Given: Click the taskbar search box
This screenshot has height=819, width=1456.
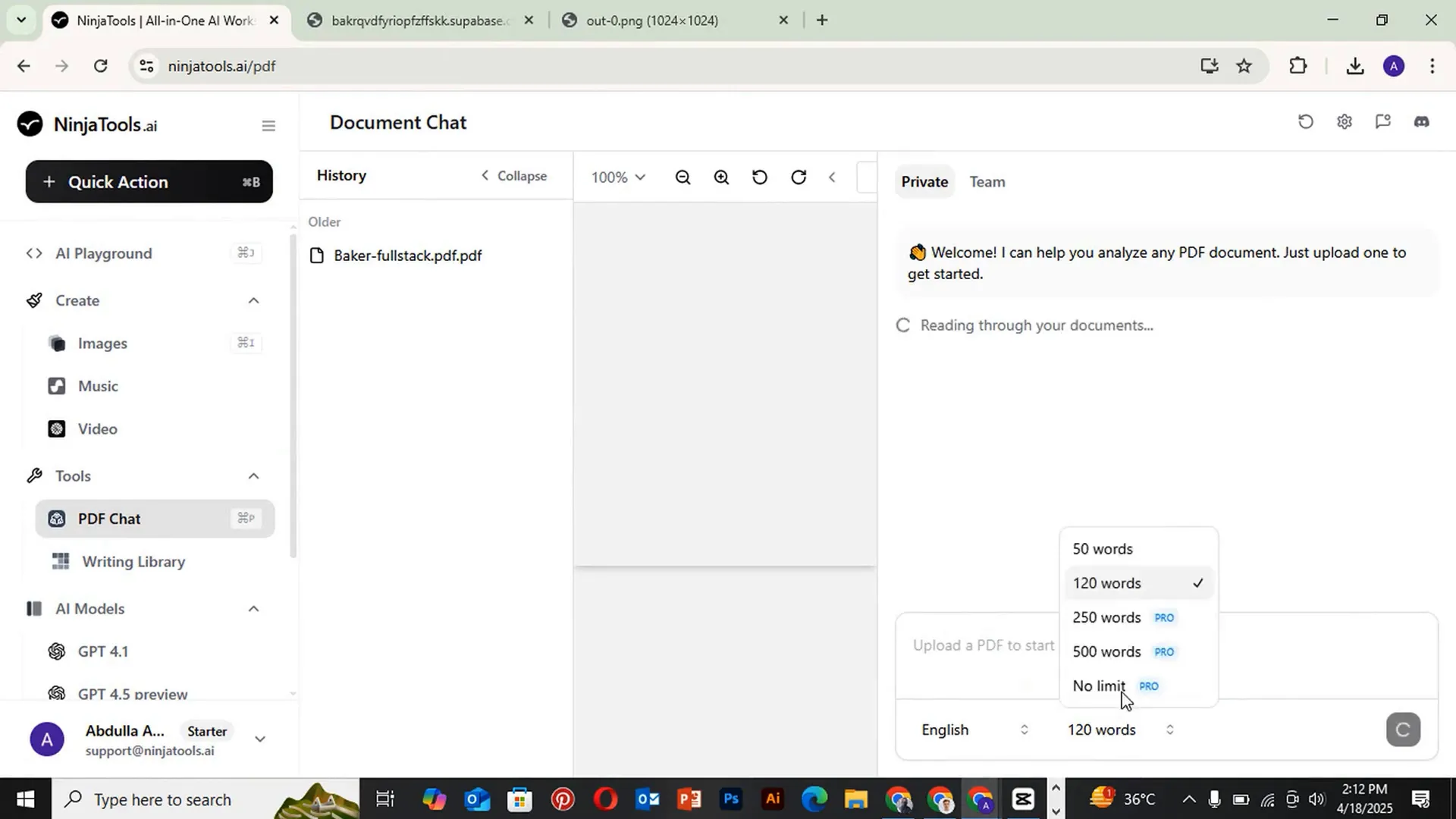Looking at the screenshot, I should (x=205, y=799).
